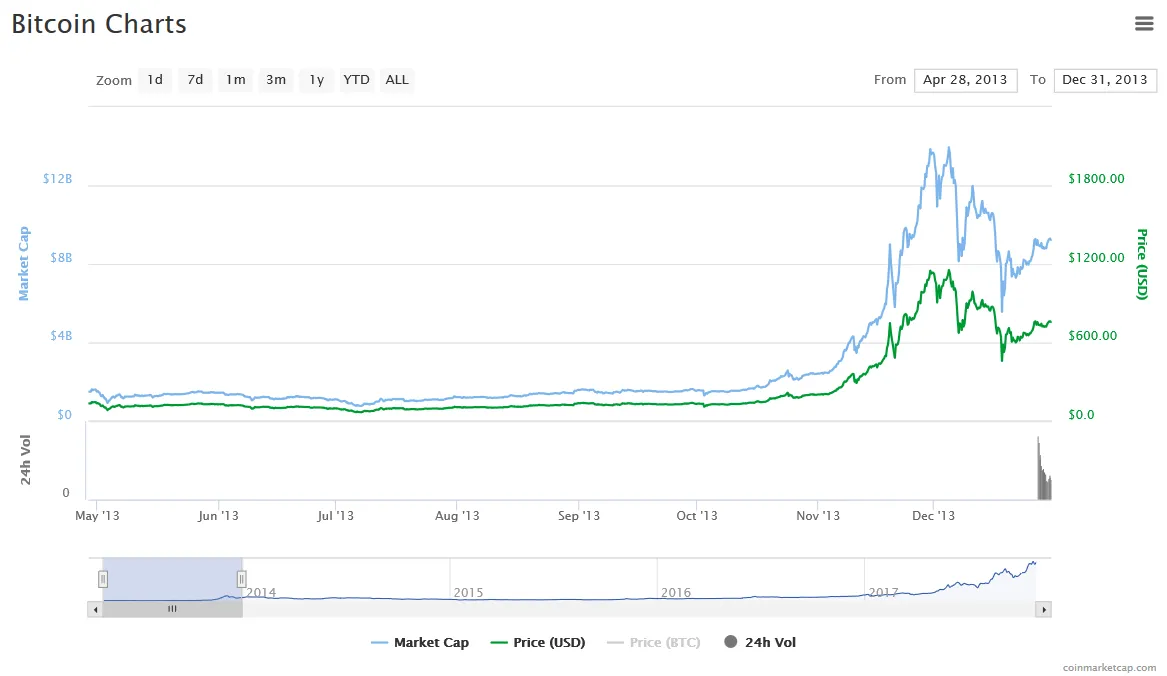Viewport: 1167px width, 676px height.
Task: Toggle the Market Cap series legend
Action: tap(421, 642)
